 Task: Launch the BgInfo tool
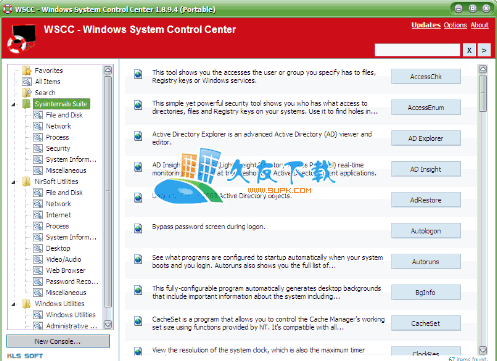(426, 292)
